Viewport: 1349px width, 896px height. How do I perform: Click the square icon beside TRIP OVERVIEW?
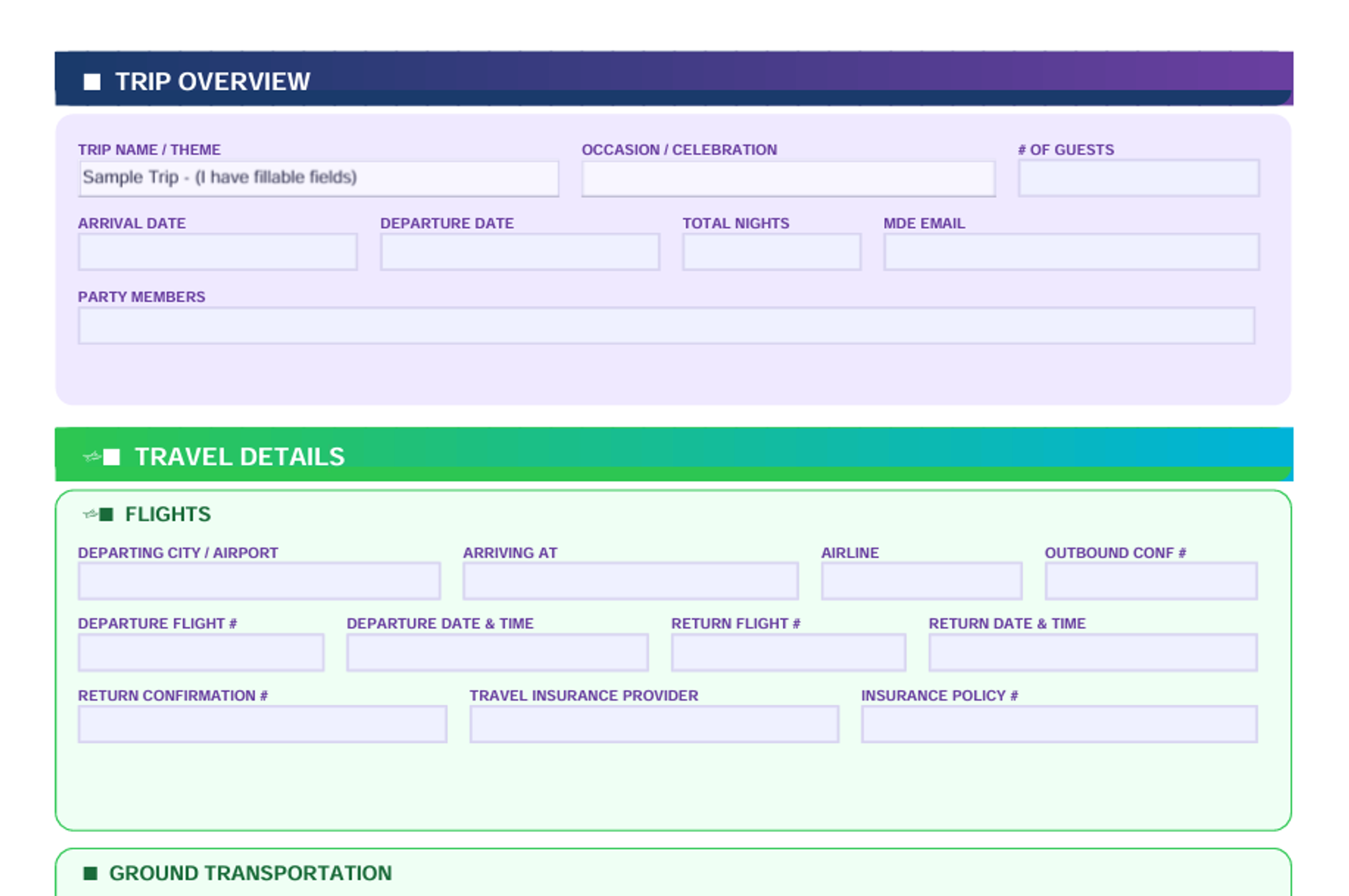92,82
